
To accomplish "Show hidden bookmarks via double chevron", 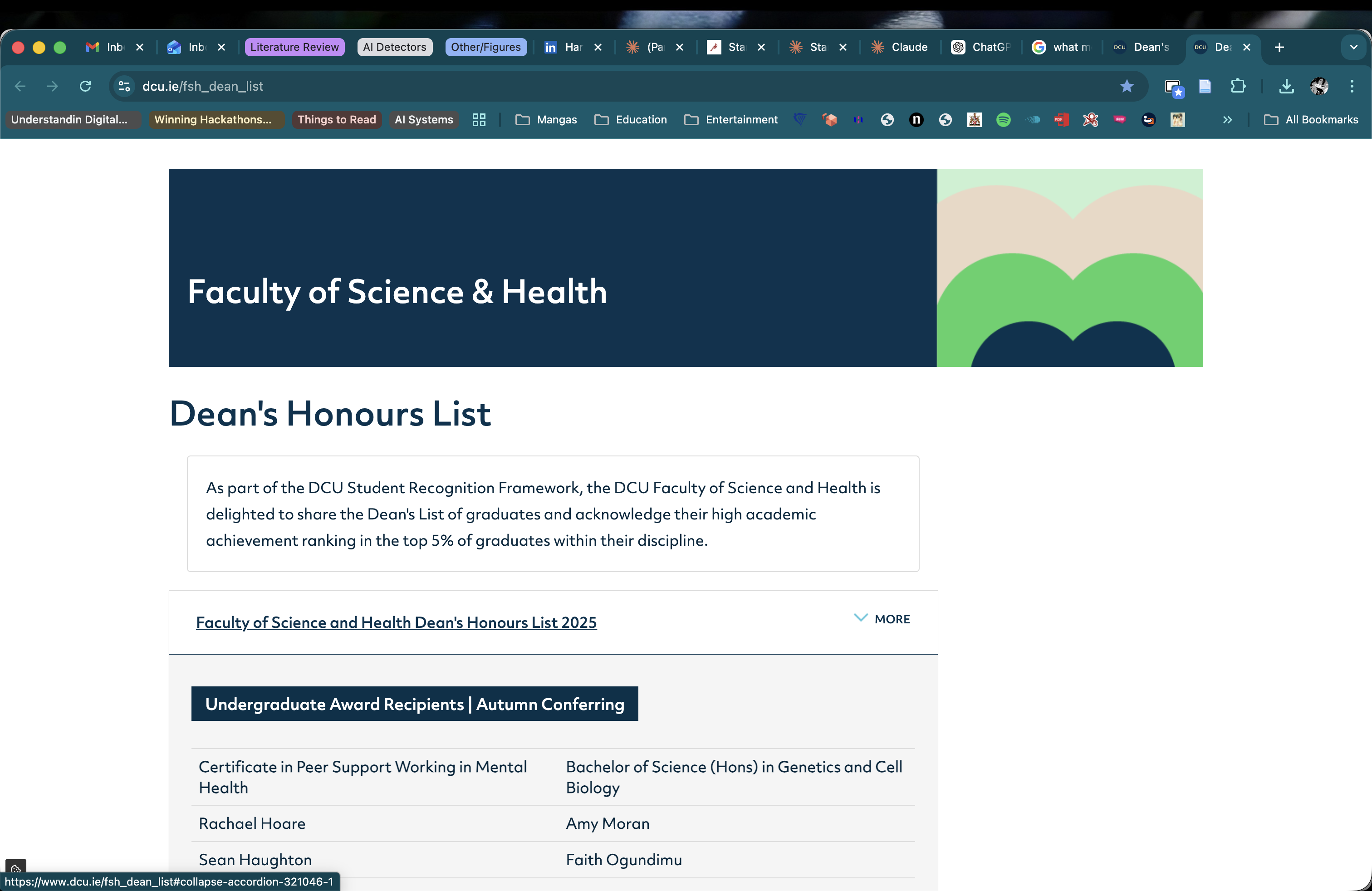I will coord(1227,120).
